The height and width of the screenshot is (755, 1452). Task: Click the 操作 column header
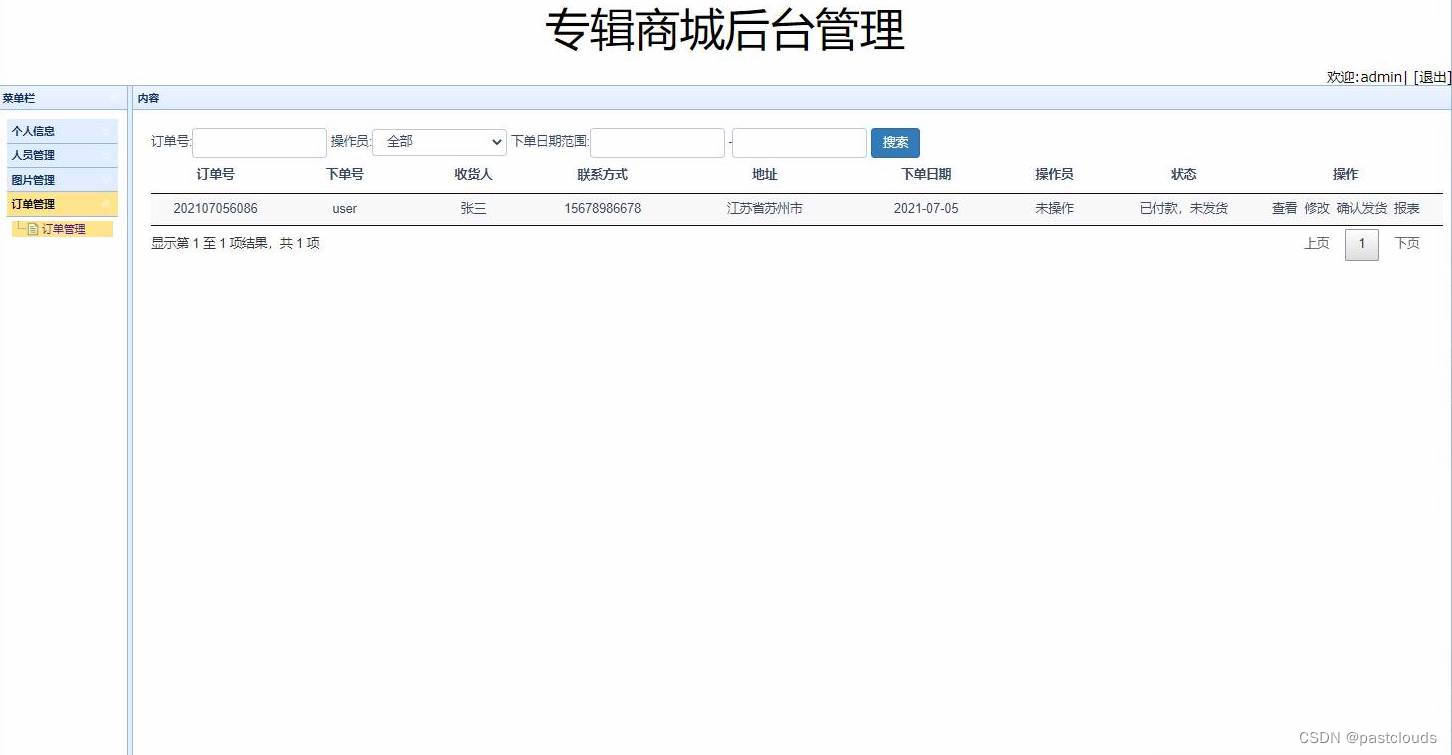click(x=1345, y=174)
